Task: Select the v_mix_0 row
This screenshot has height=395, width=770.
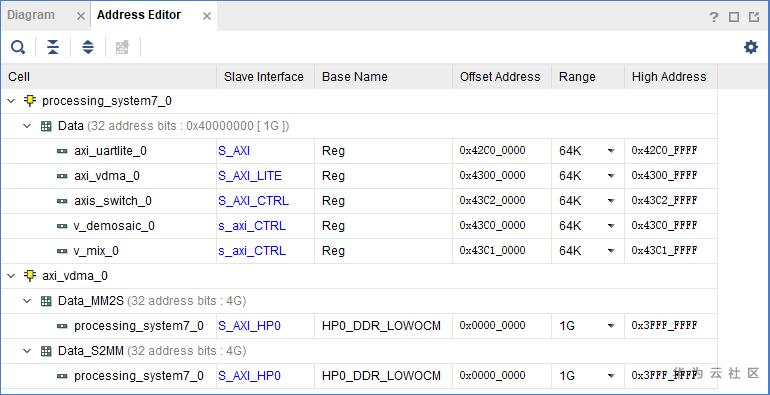Action: [x=359, y=251]
